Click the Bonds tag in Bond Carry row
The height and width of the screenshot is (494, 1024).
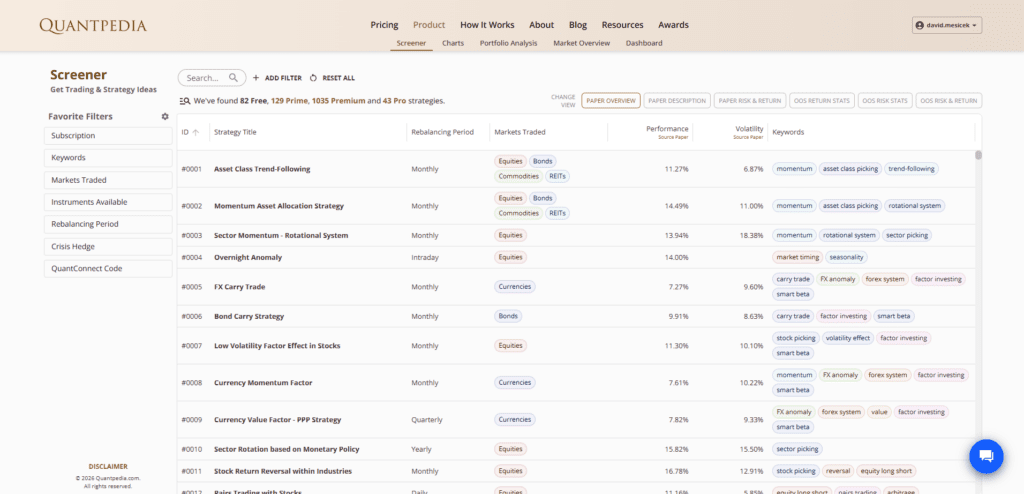(508, 316)
